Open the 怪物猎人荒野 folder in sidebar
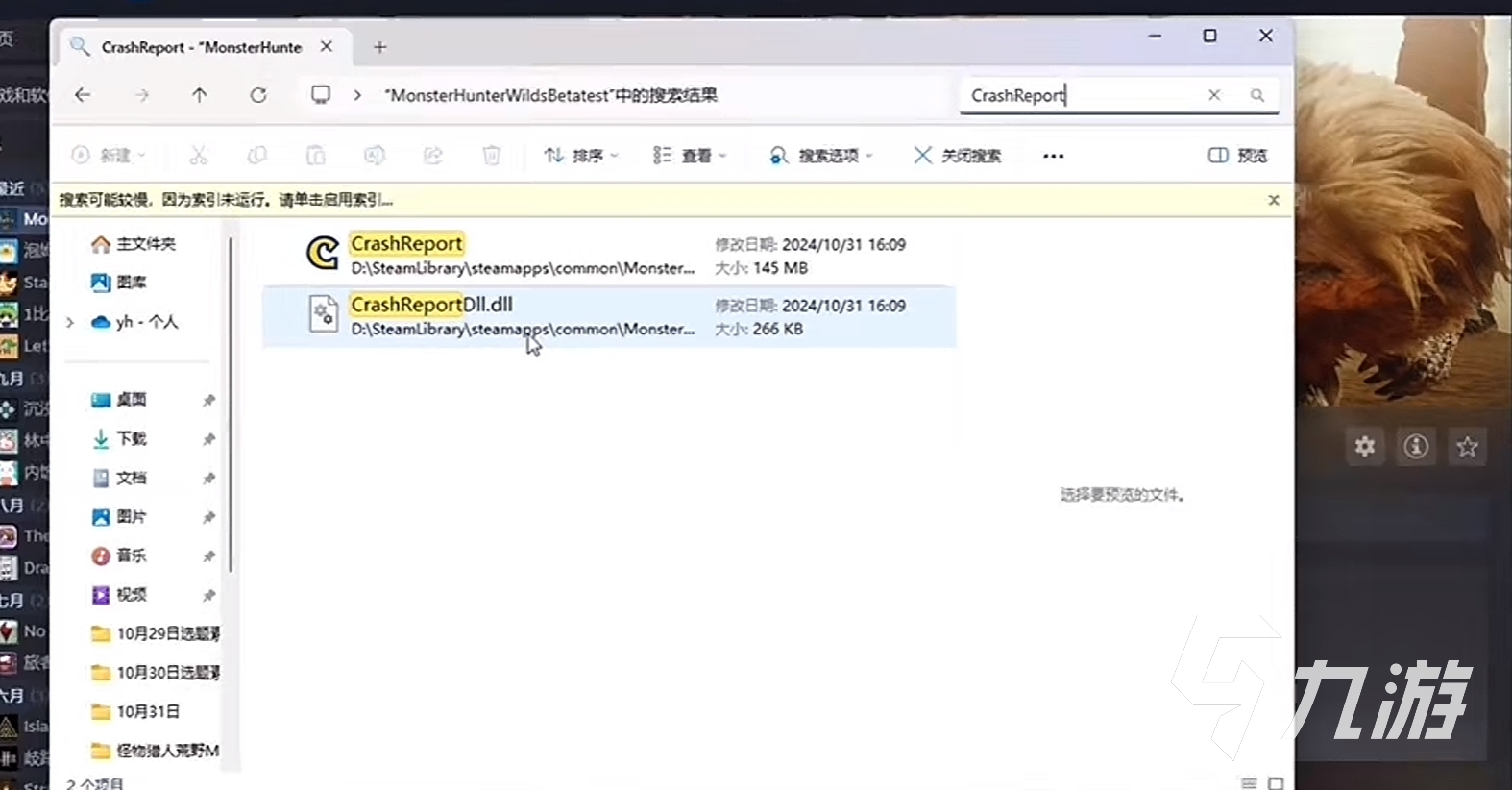 (x=155, y=751)
